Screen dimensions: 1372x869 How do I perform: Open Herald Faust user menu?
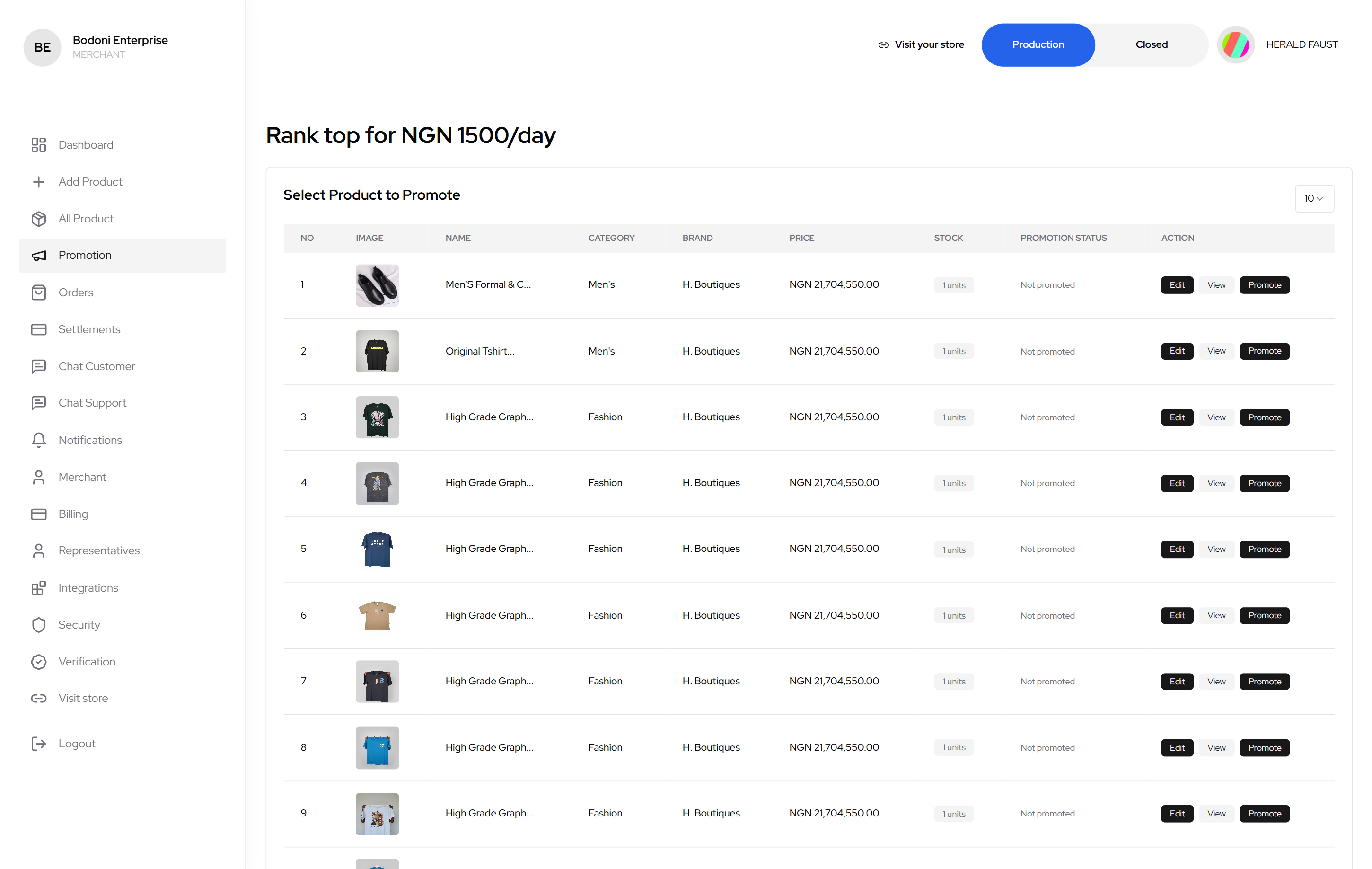pos(1302,44)
